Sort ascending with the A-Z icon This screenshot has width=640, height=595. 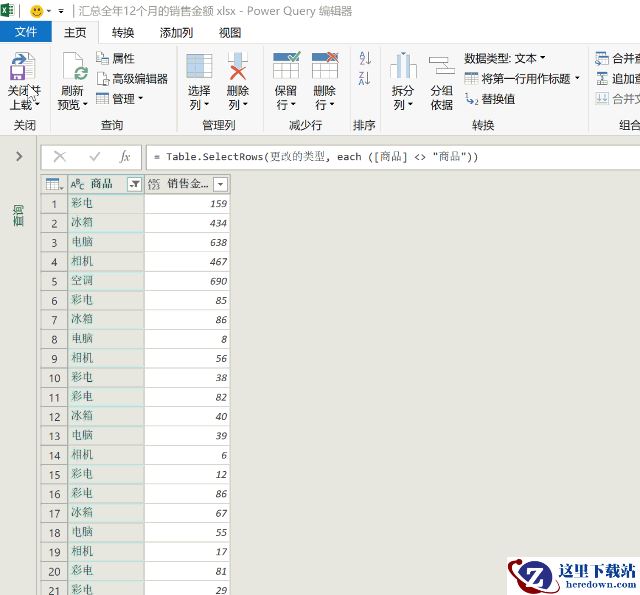365,58
